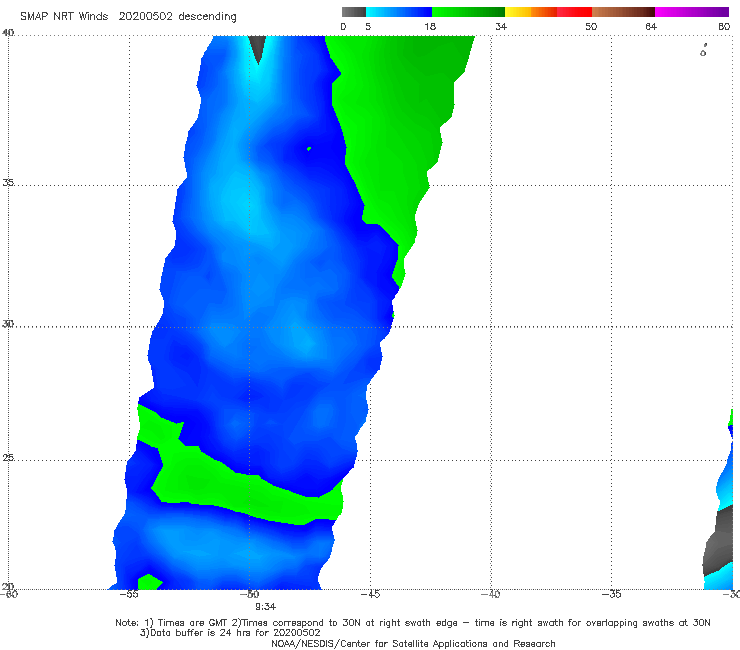Click the "NOAA/NESDIS/Center for Satellite Applications and Research" credit
The height and width of the screenshot is (650, 740).
pyautogui.click(x=413, y=644)
